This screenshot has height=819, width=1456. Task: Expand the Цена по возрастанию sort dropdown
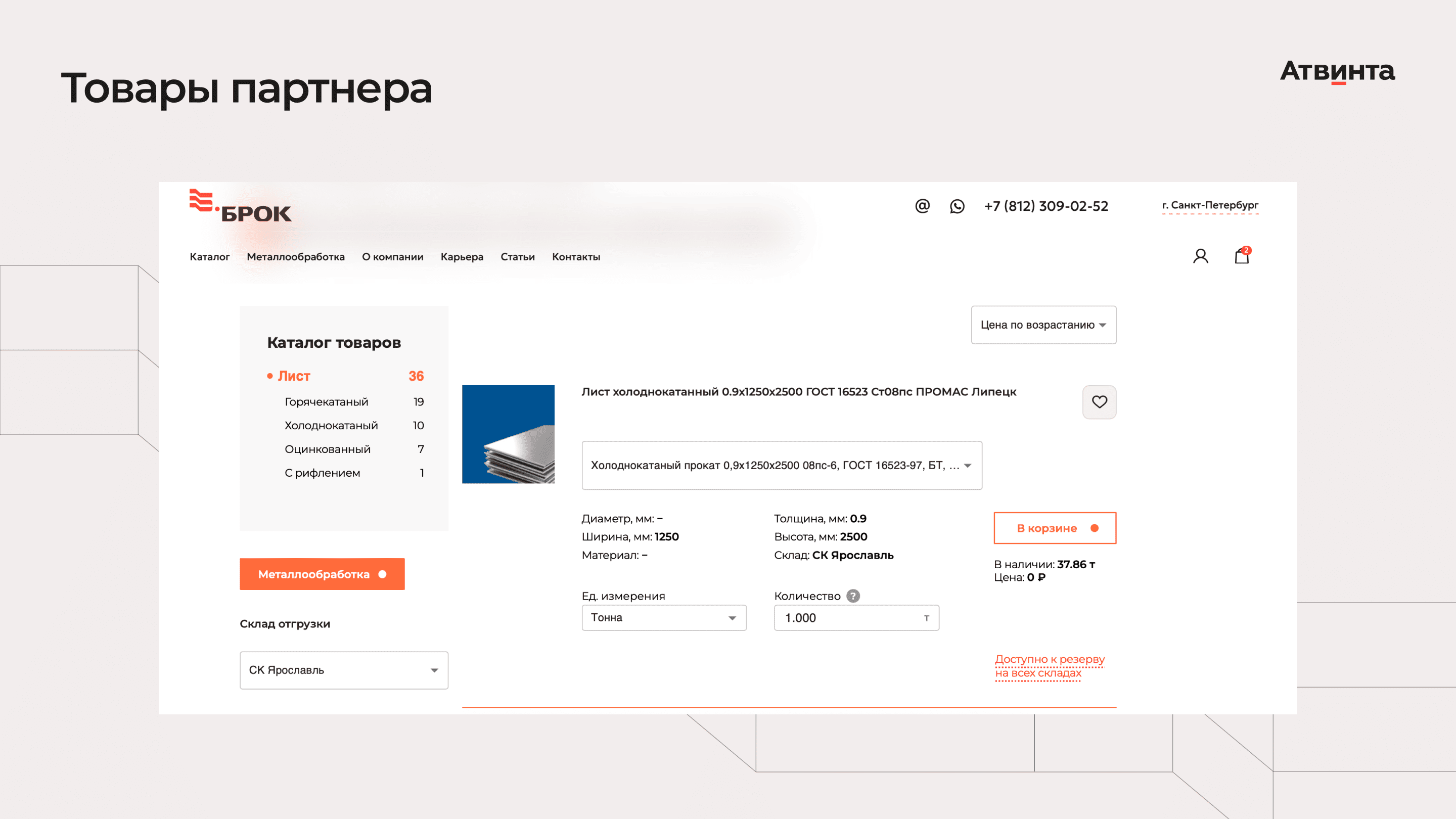click(1043, 325)
